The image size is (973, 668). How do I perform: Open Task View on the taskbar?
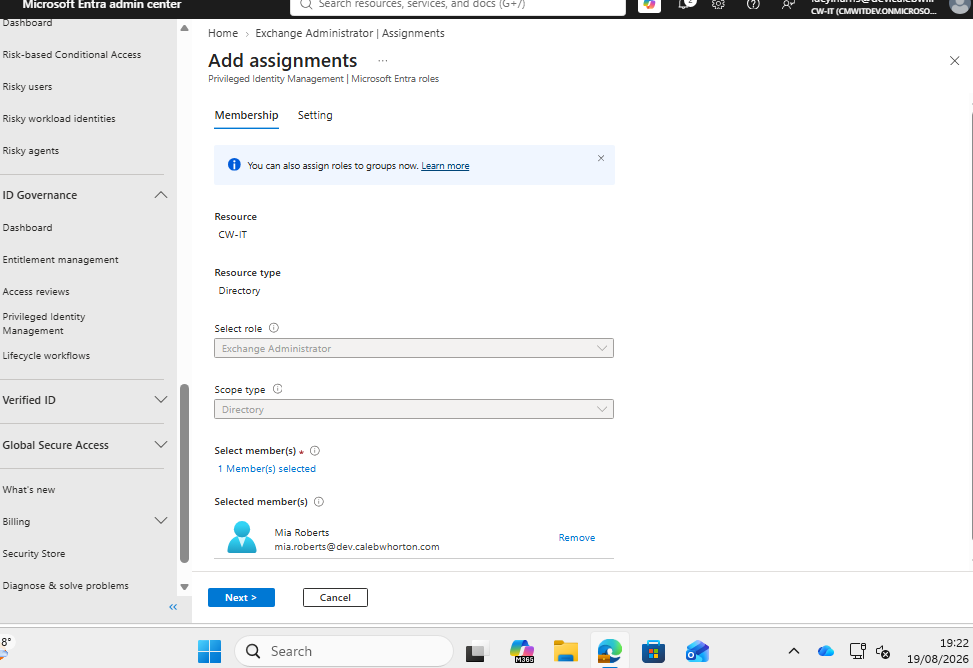pyautogui.click(x=476, y=652)
